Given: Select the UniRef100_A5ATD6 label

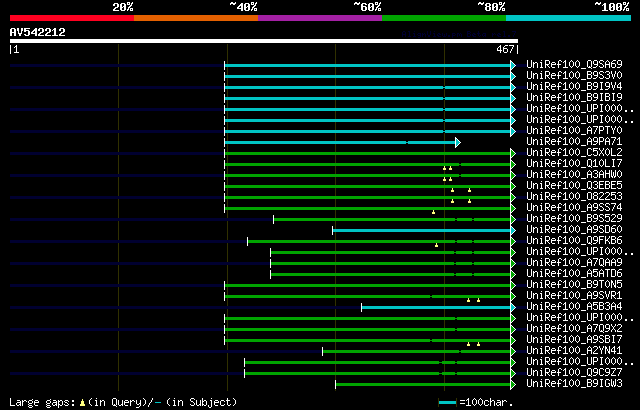Looking at the screenshot, I should point(574,274).
